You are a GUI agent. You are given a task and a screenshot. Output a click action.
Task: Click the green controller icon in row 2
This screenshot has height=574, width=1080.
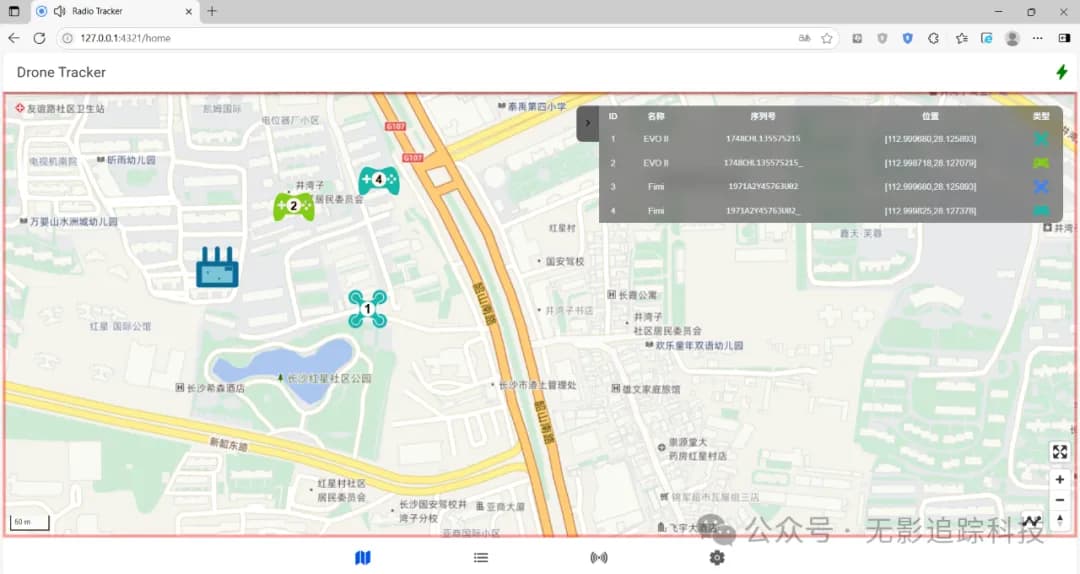tap(1041, 163)
